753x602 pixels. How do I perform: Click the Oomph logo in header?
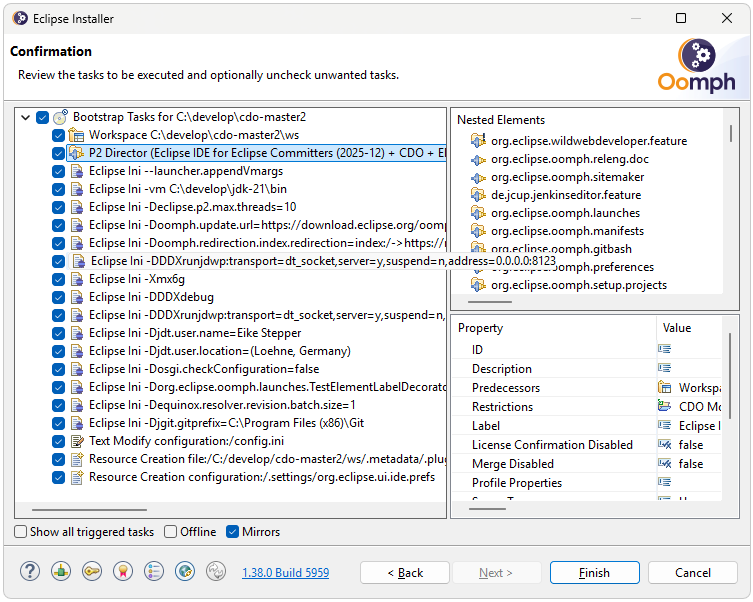click(696, 66)
